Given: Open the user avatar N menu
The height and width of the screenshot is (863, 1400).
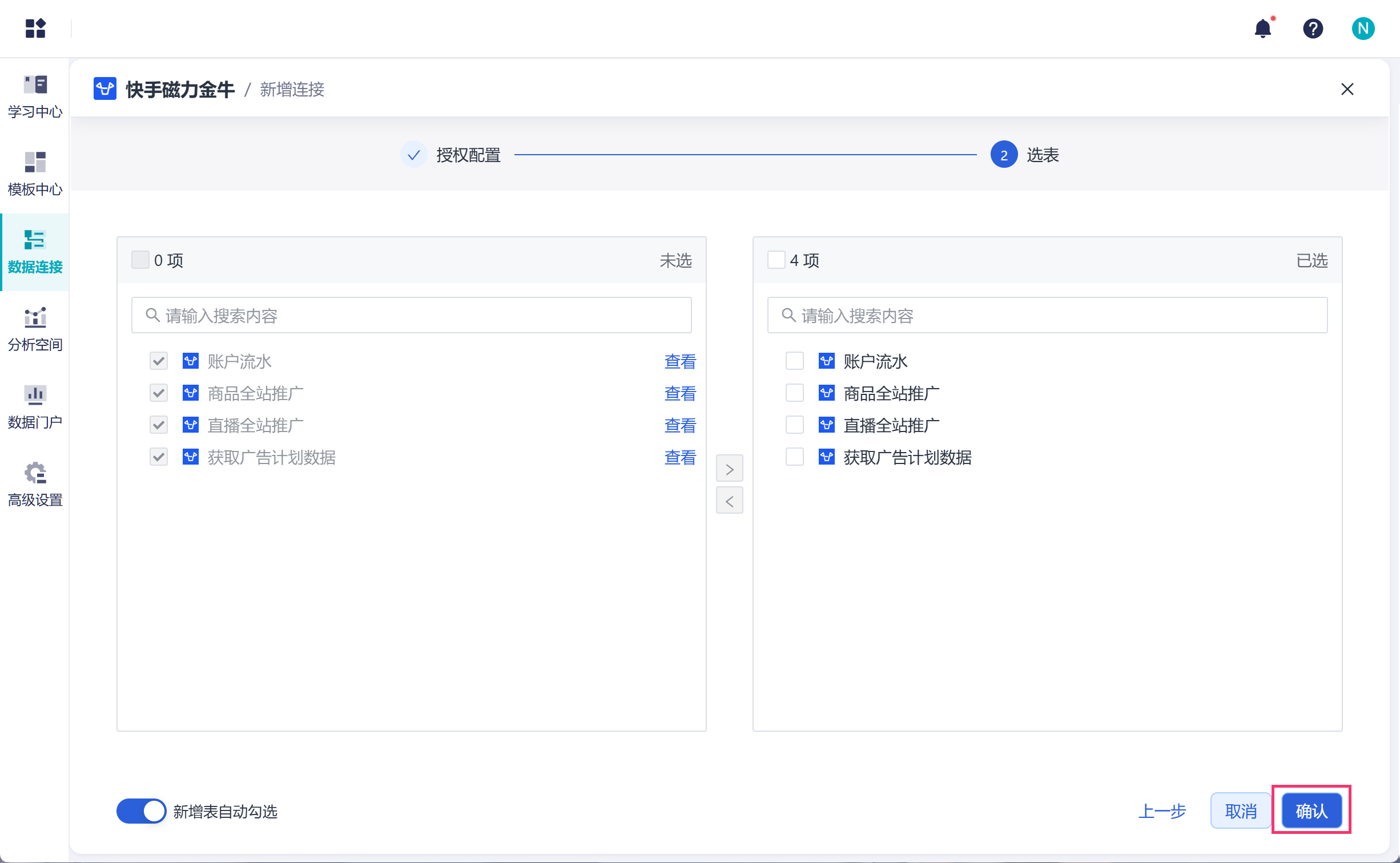Looking at the screenshot, I should pos(1363,28).
